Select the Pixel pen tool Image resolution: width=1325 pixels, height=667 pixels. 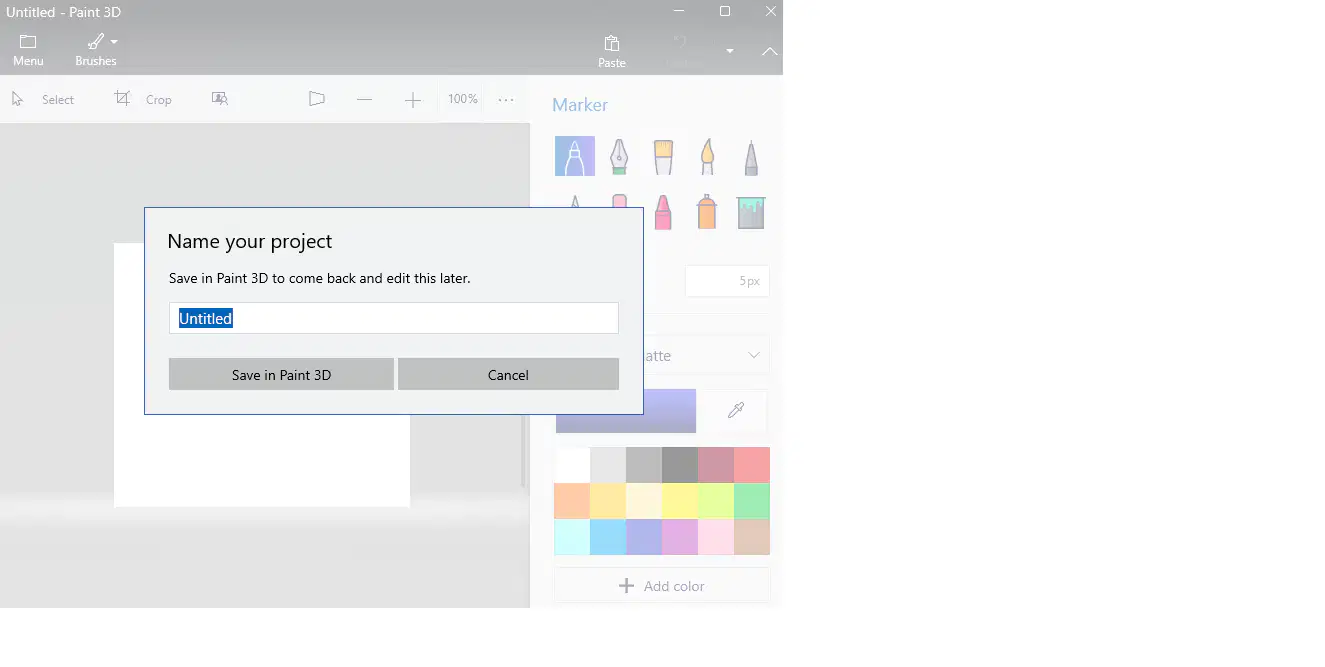(x=751, y=156)
